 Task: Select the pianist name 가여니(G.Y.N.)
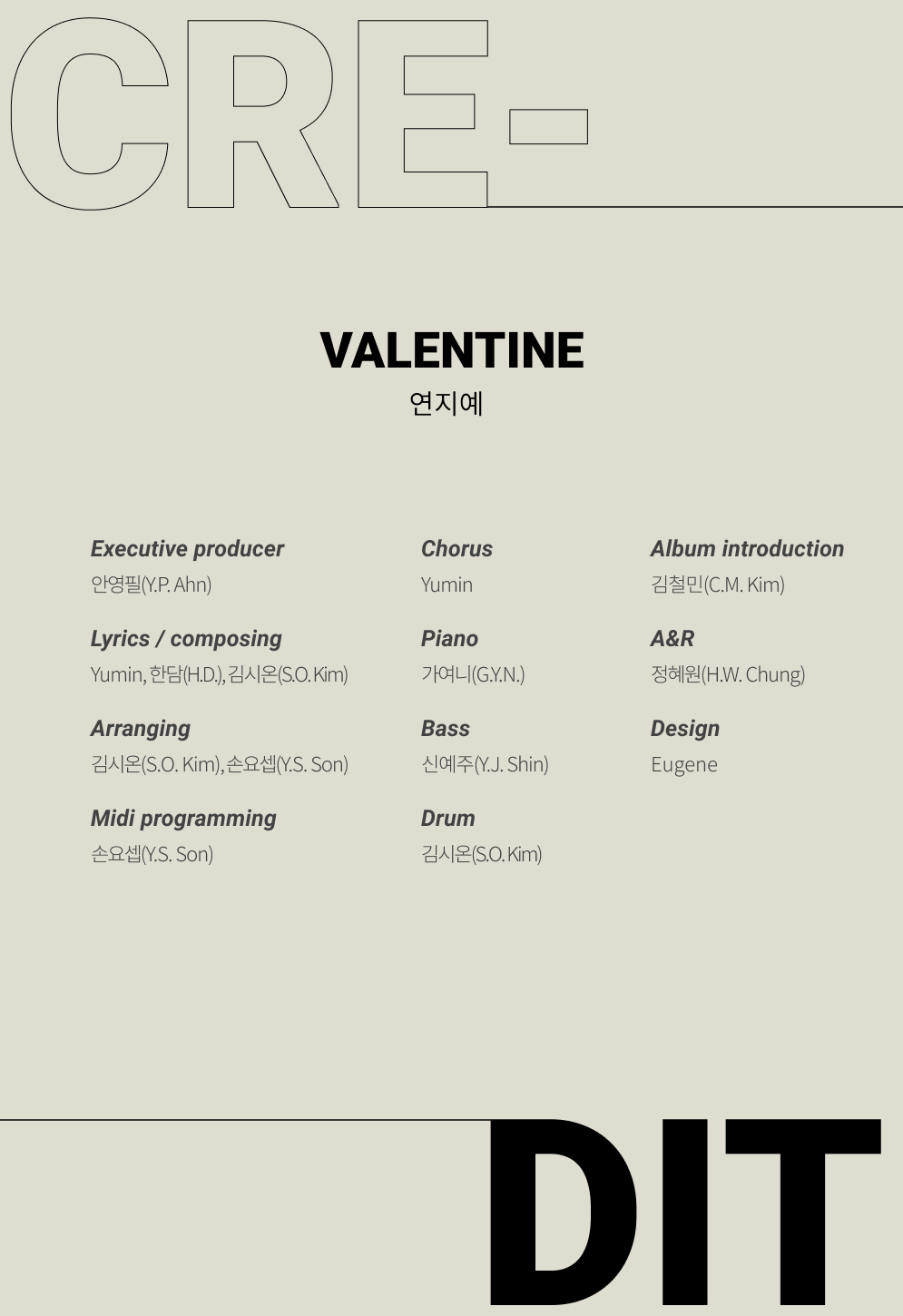pyautogui.click(x=473, y=674)
